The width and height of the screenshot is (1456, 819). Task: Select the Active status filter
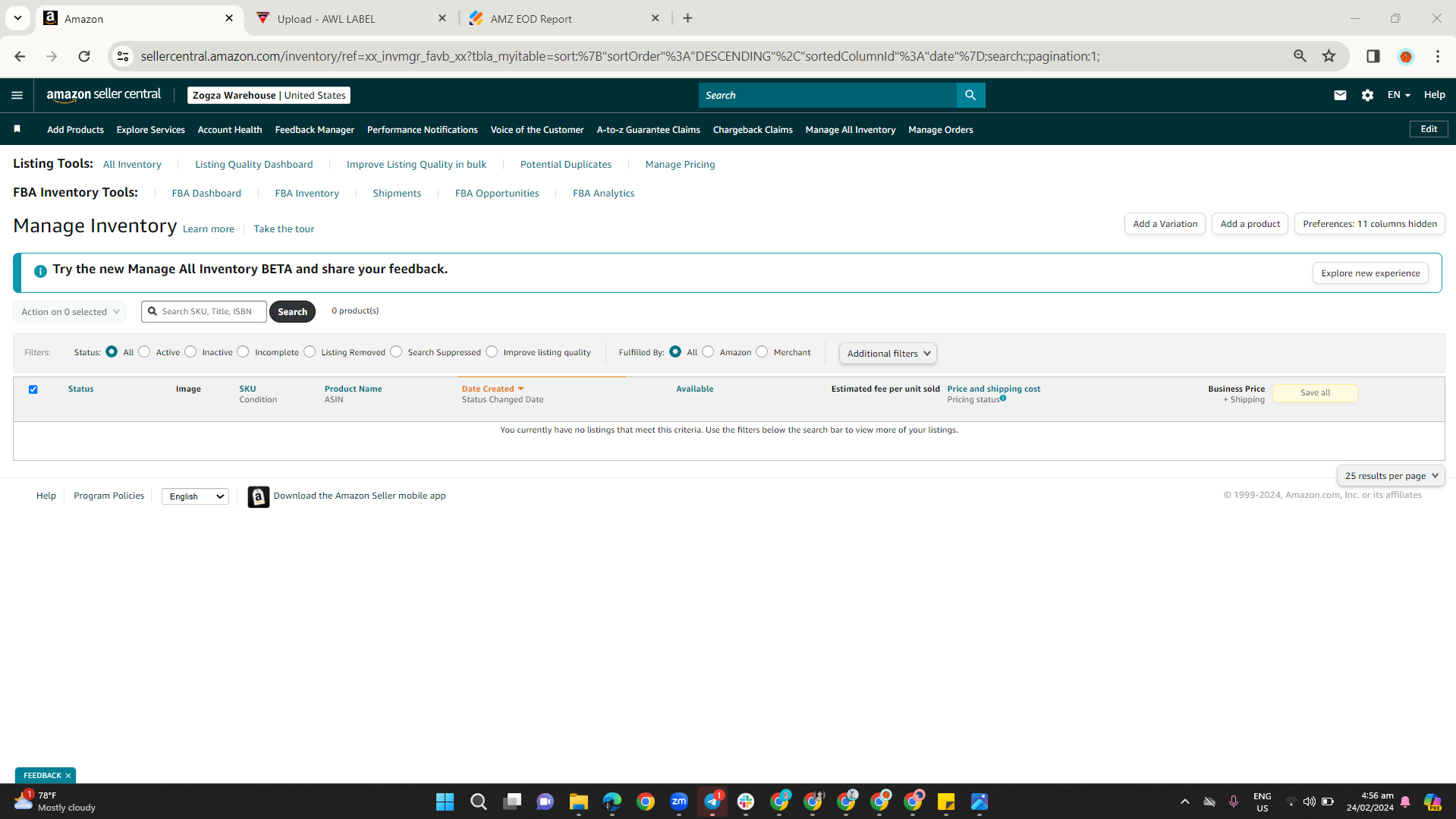click(x=144, y=352)
